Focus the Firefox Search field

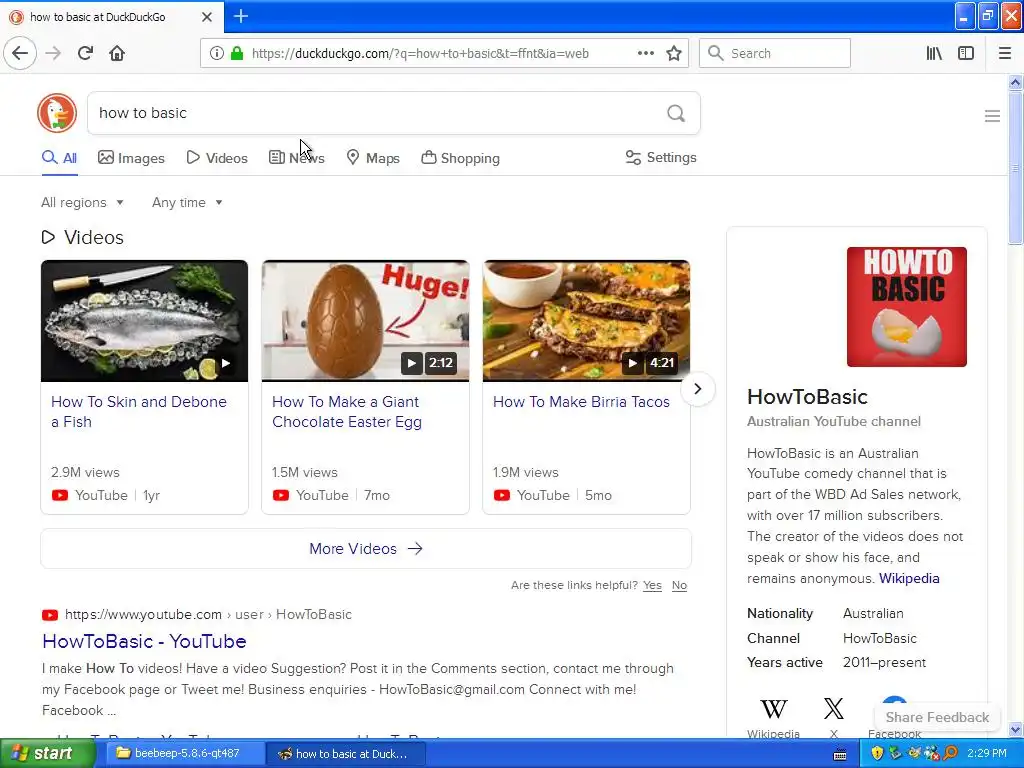tap(775, 53)
